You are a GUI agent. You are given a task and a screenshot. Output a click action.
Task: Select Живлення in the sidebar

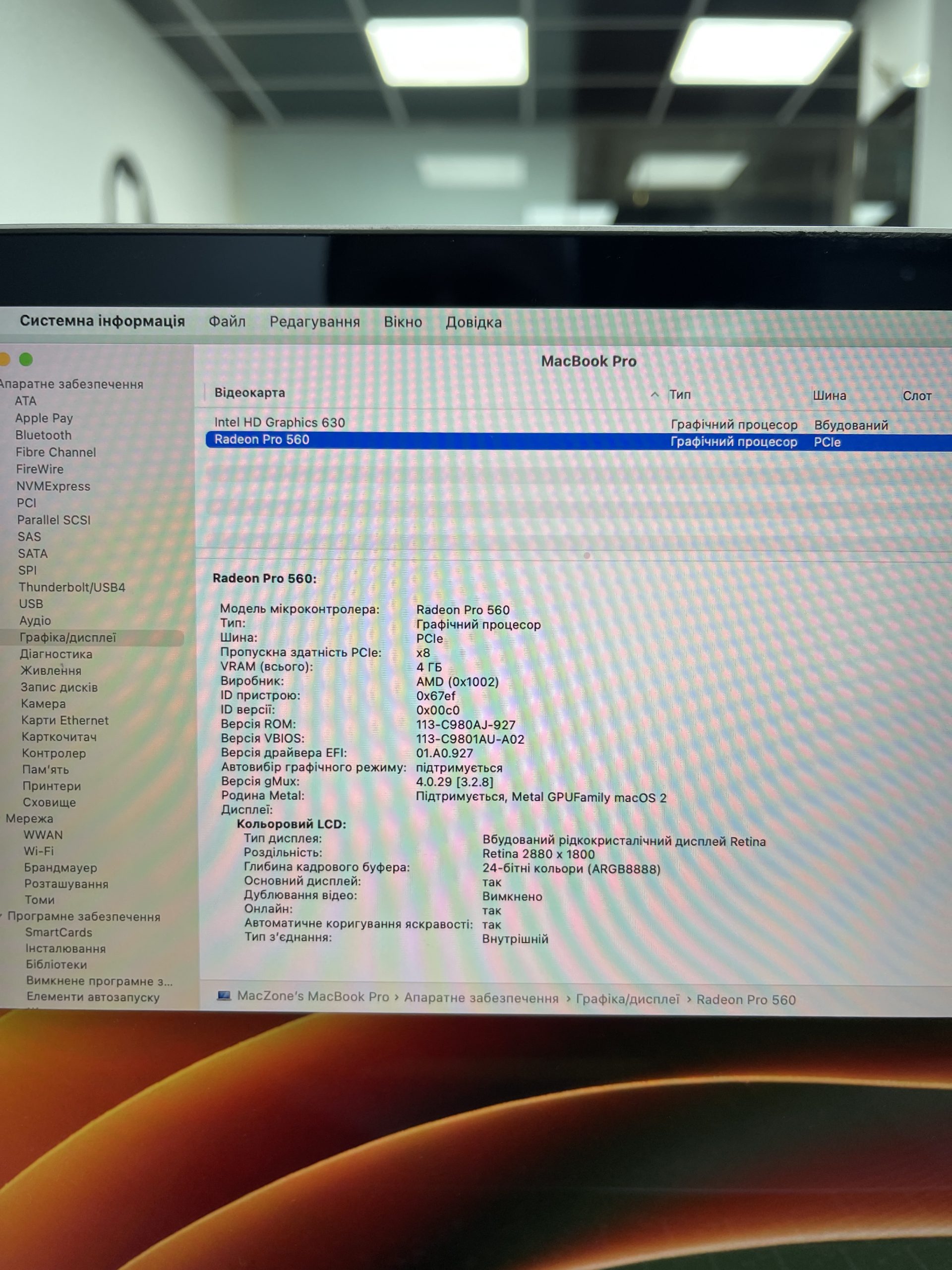coord(51,671)
